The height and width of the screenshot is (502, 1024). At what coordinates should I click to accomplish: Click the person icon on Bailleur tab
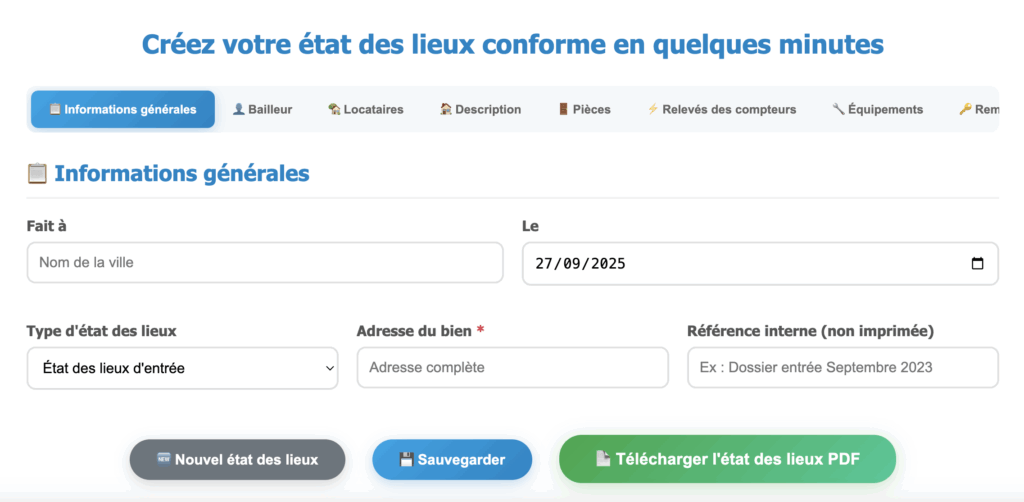point(239,109)
